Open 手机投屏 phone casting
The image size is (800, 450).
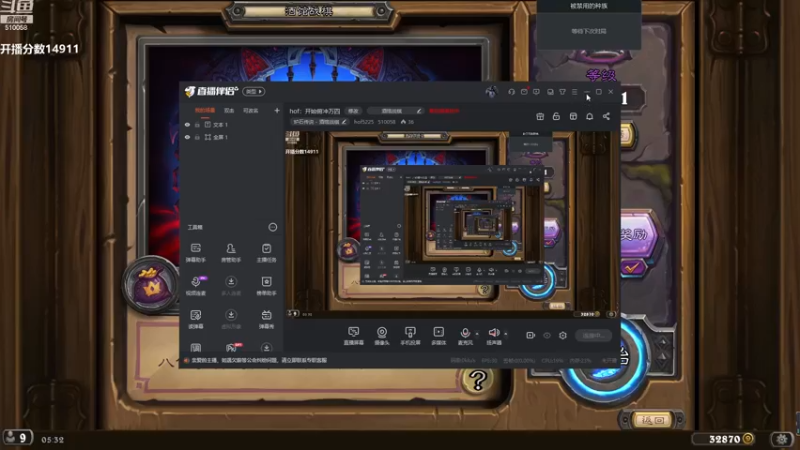coord(410,336)
